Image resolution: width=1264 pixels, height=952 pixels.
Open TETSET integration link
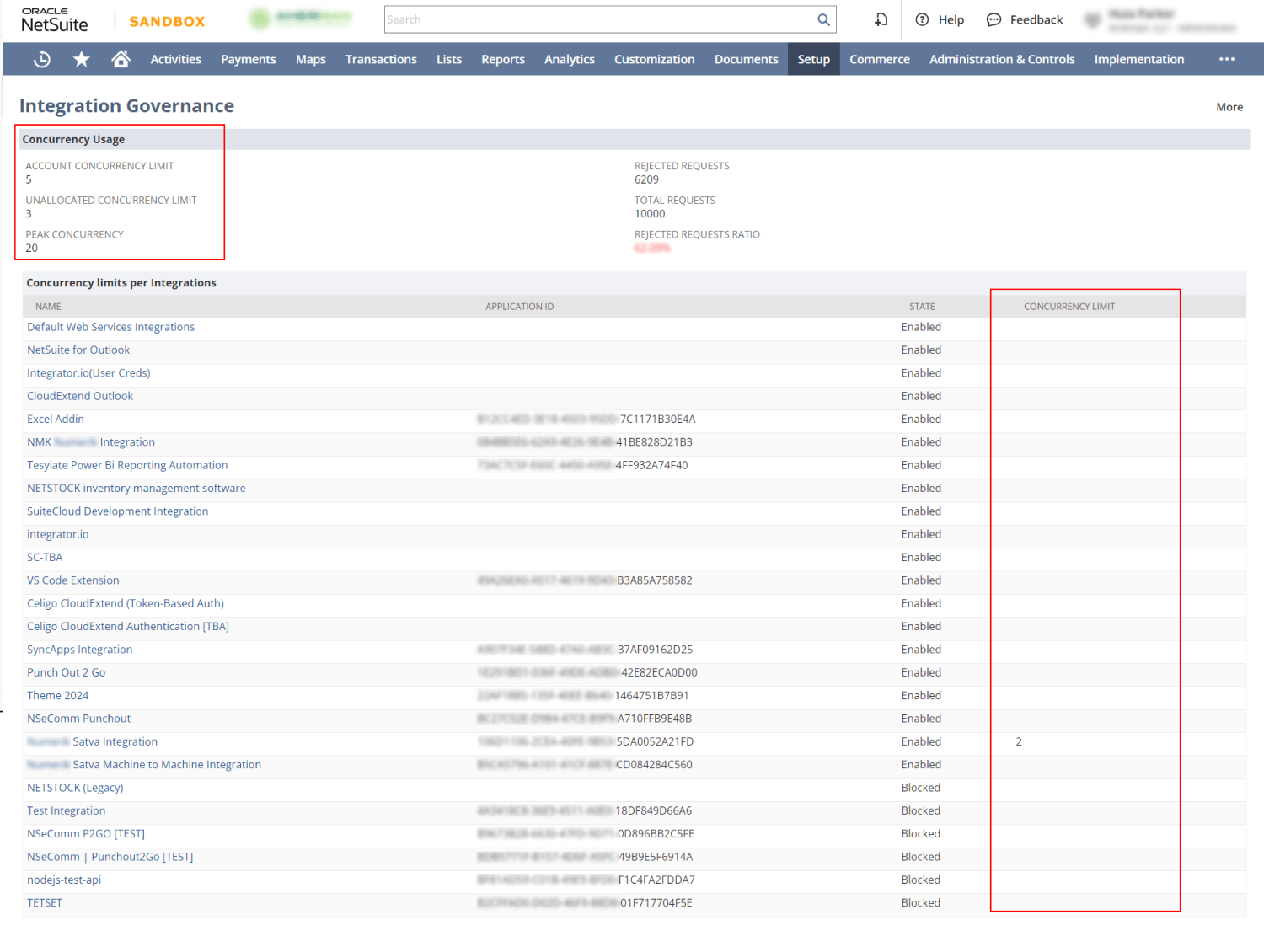click(45, 902)
